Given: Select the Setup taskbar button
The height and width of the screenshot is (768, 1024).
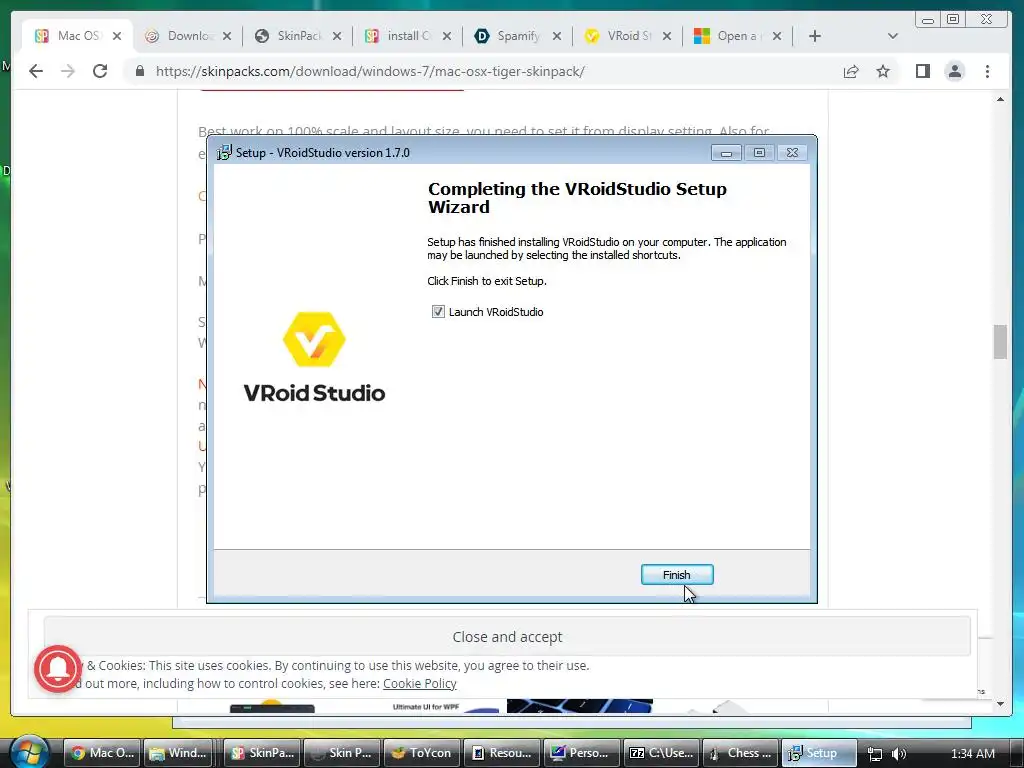Looking at the screenshot, I should tap(820, 753).
